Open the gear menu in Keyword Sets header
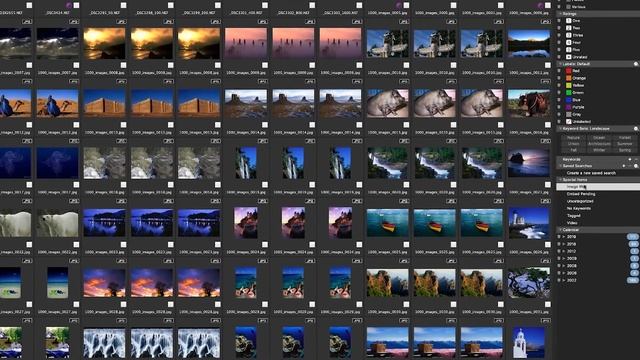 coord(636,129)
